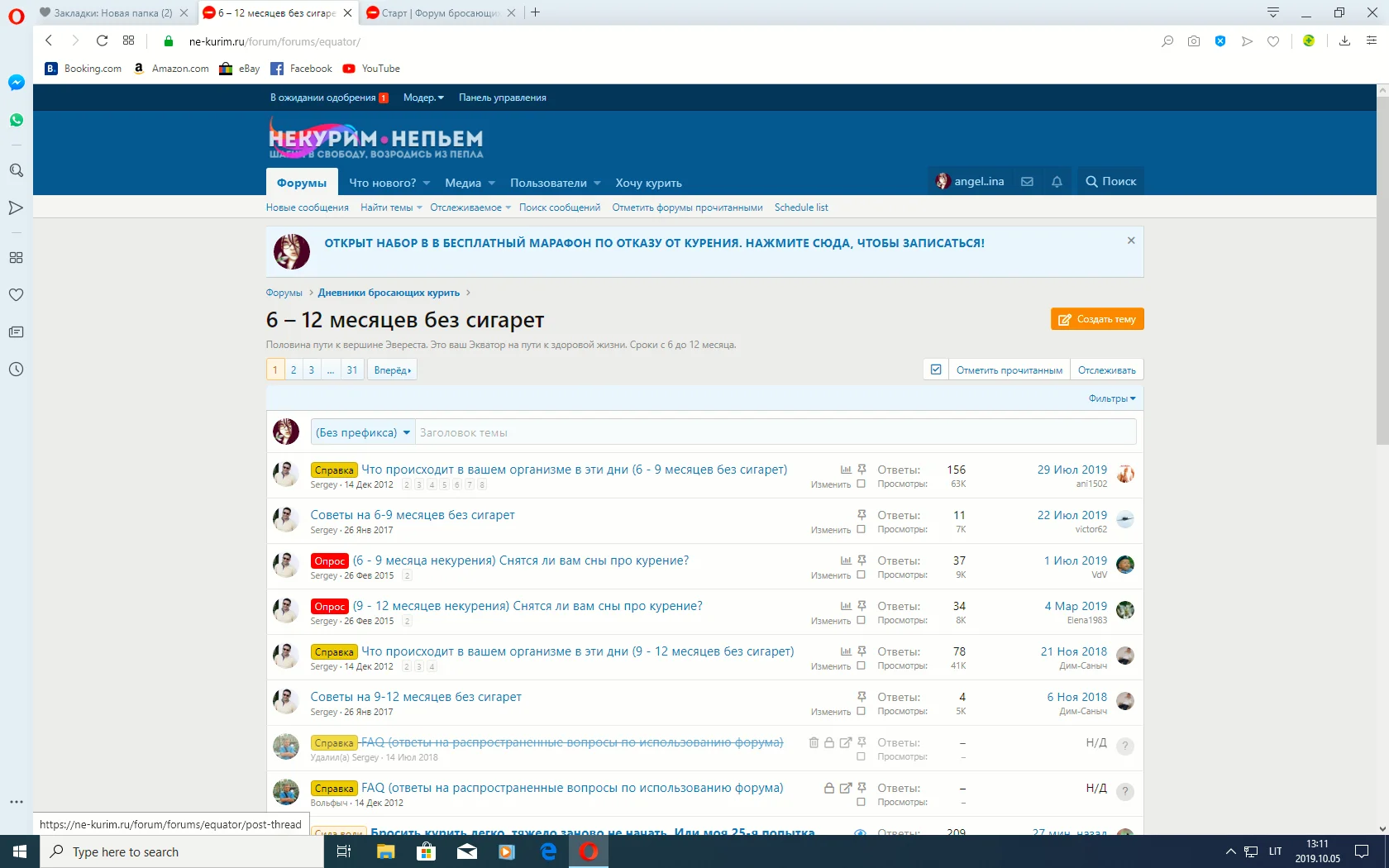
Task: Open the angel..ina user account menu
Action: (x=970, y=182)
